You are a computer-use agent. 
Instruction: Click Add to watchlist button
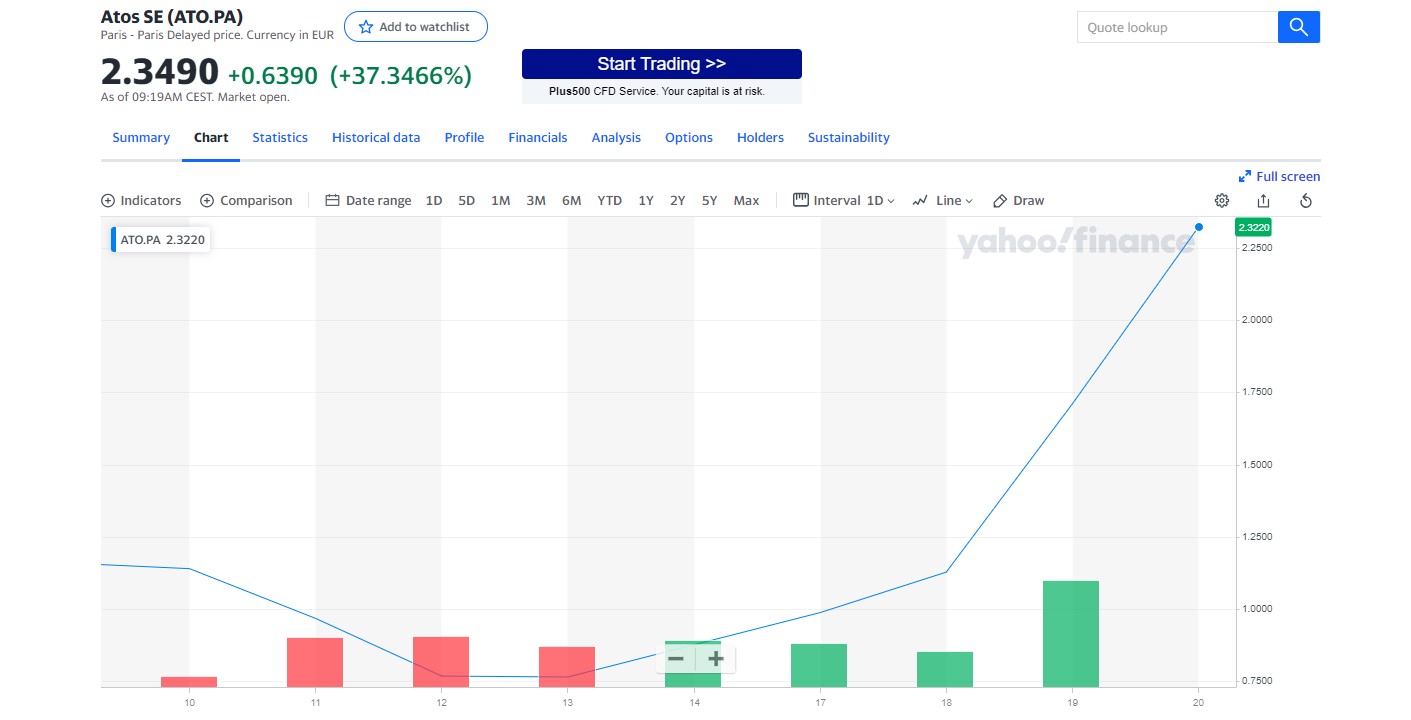point(415,27)
